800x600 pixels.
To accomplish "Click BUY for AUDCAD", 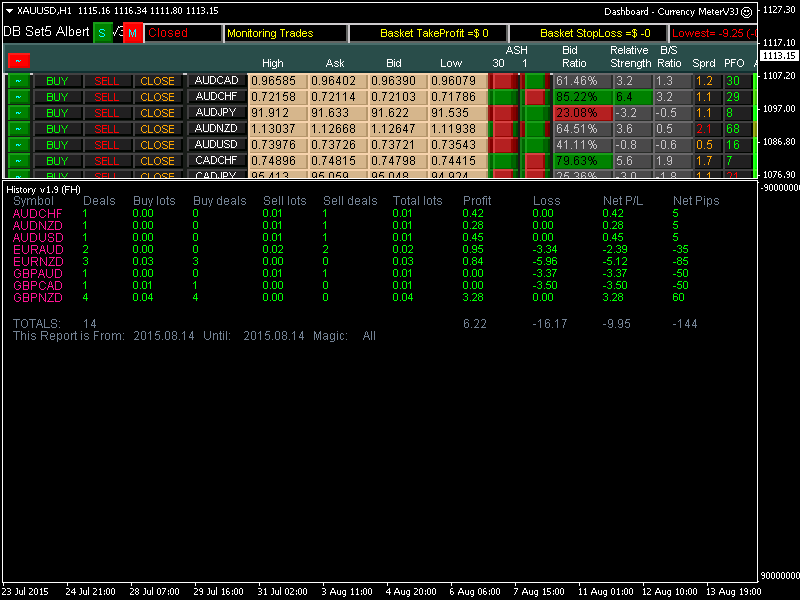I will [x=57, y=81].
